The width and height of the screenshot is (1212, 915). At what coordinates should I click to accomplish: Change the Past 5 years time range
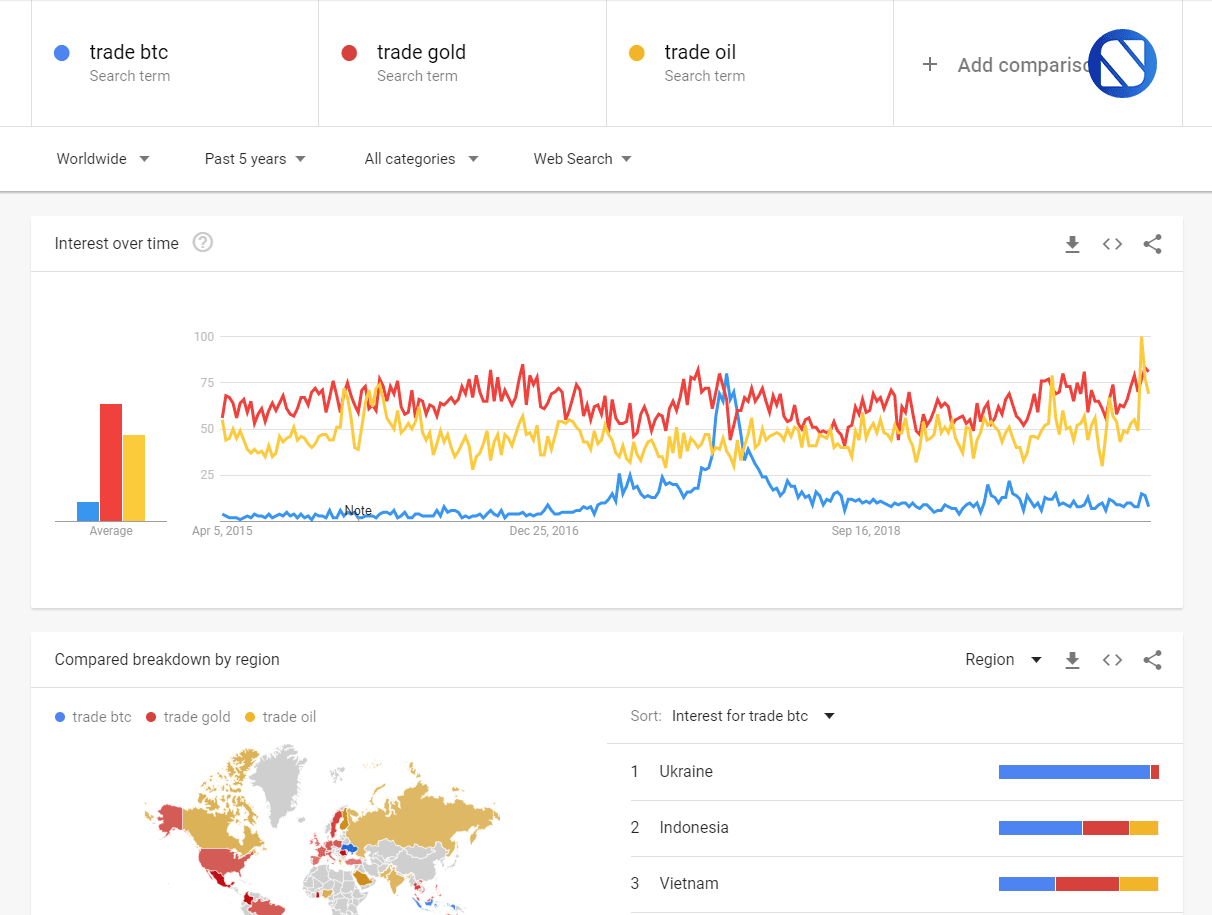click(x=255, y=159)
